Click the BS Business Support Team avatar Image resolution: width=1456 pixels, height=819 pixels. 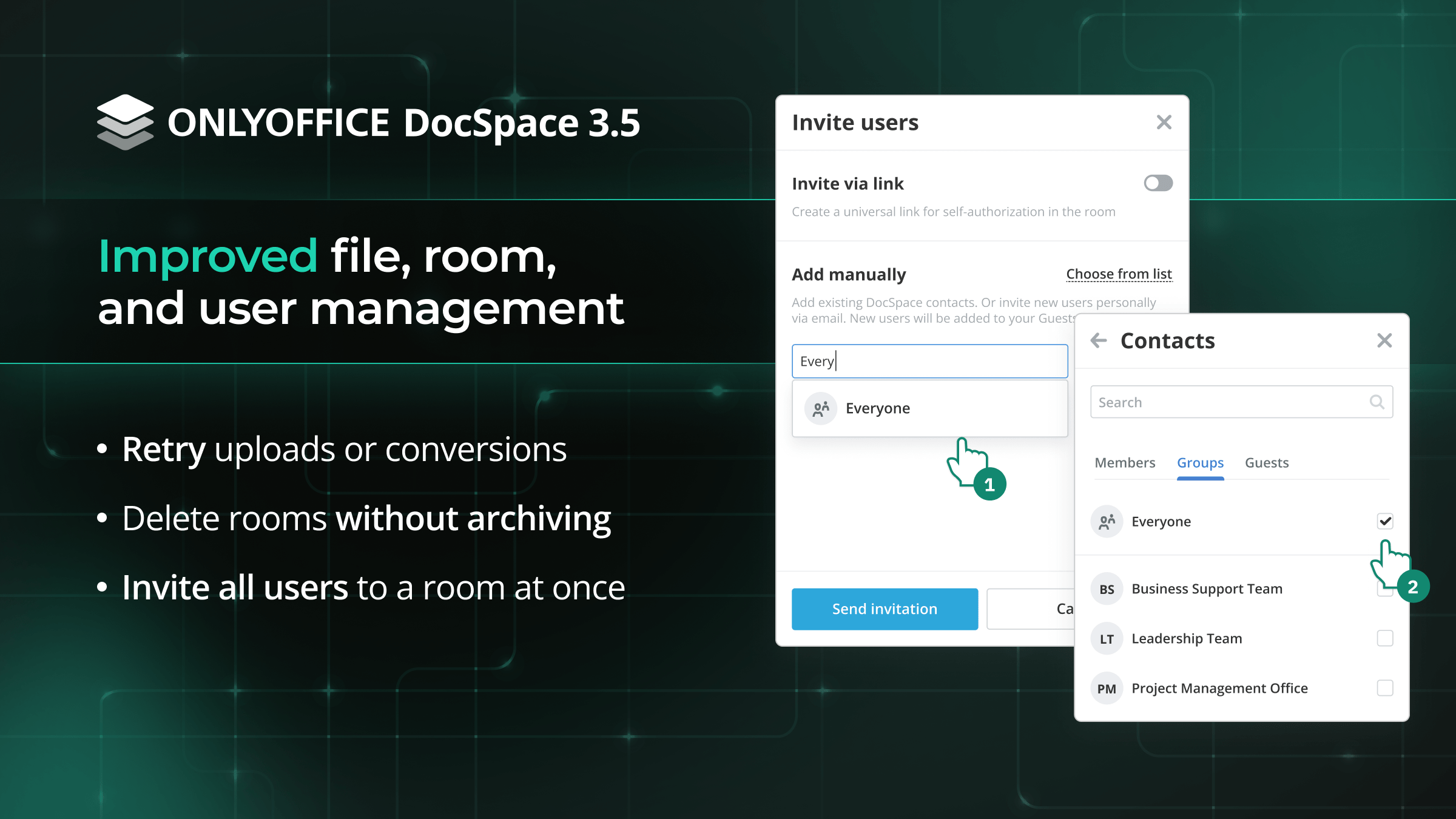[1107, 589]
